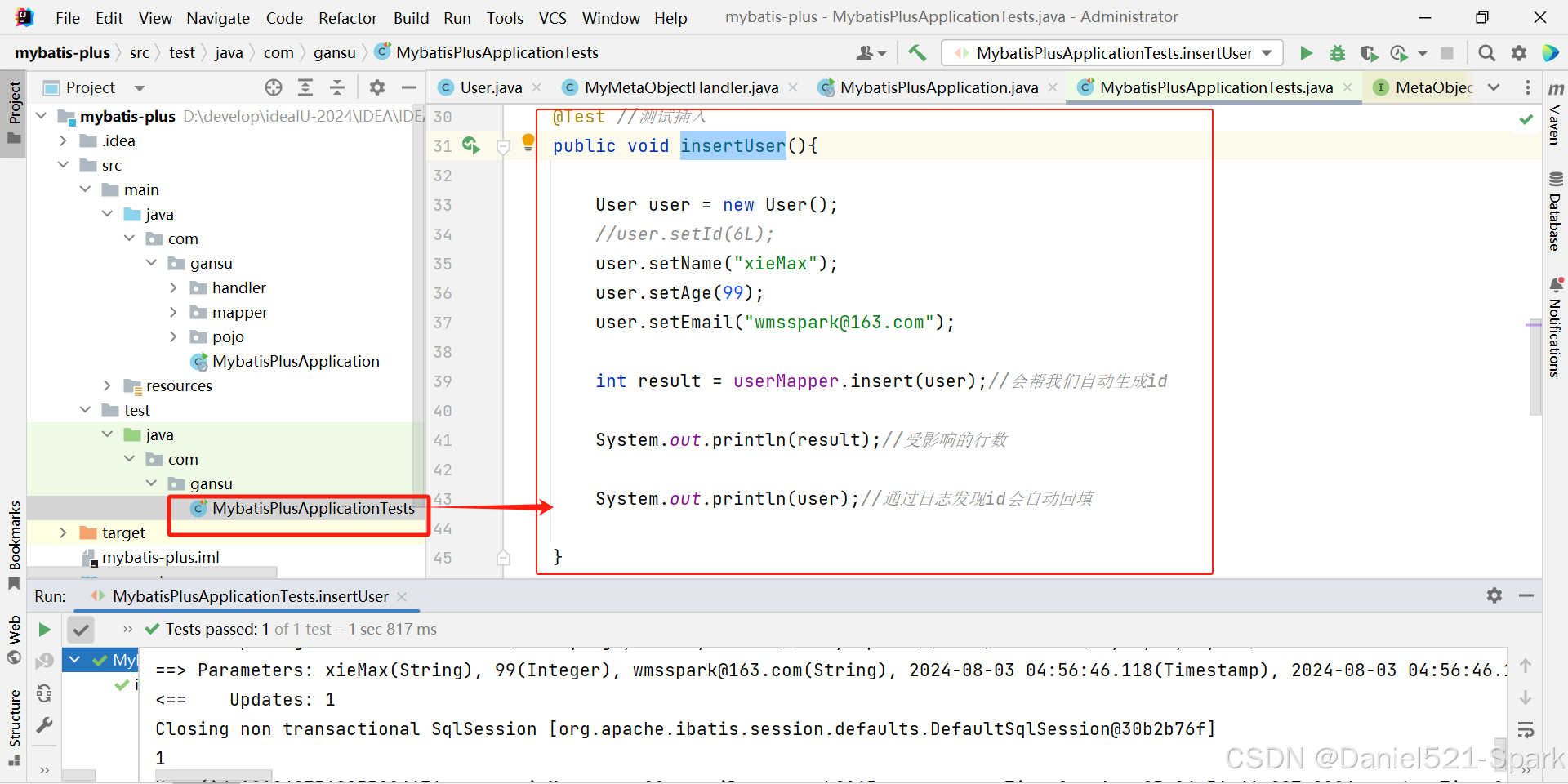Open the Structure tool window

[14, 727]
